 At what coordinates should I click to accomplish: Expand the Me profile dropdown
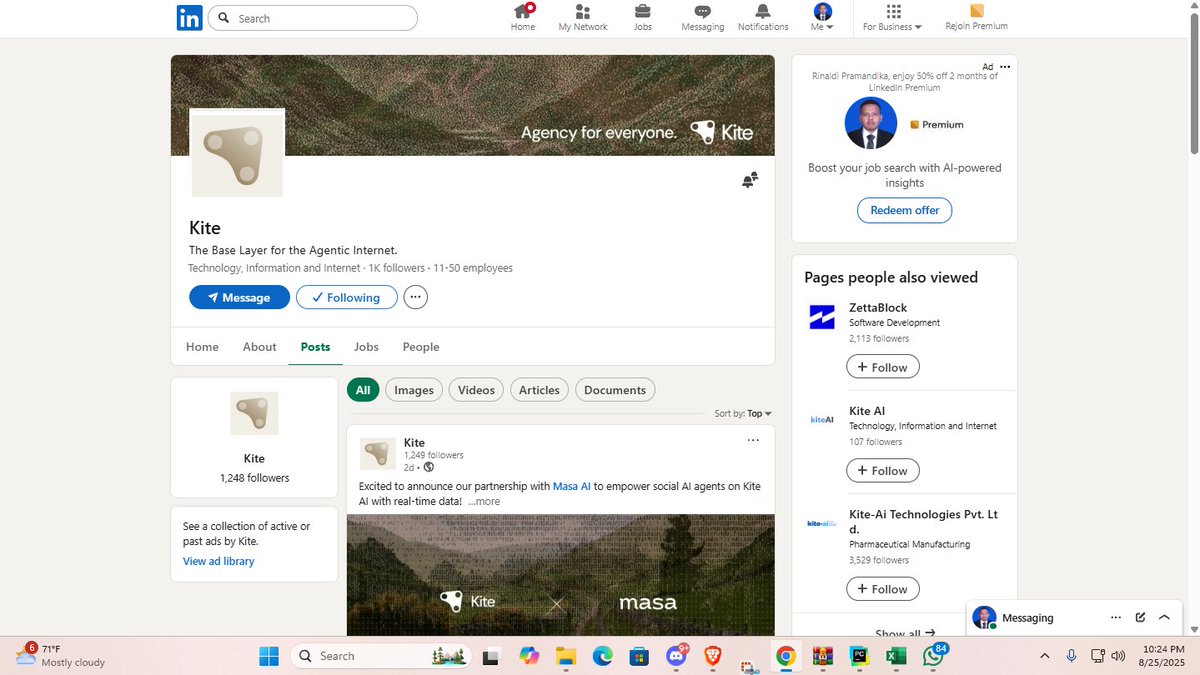822,17
